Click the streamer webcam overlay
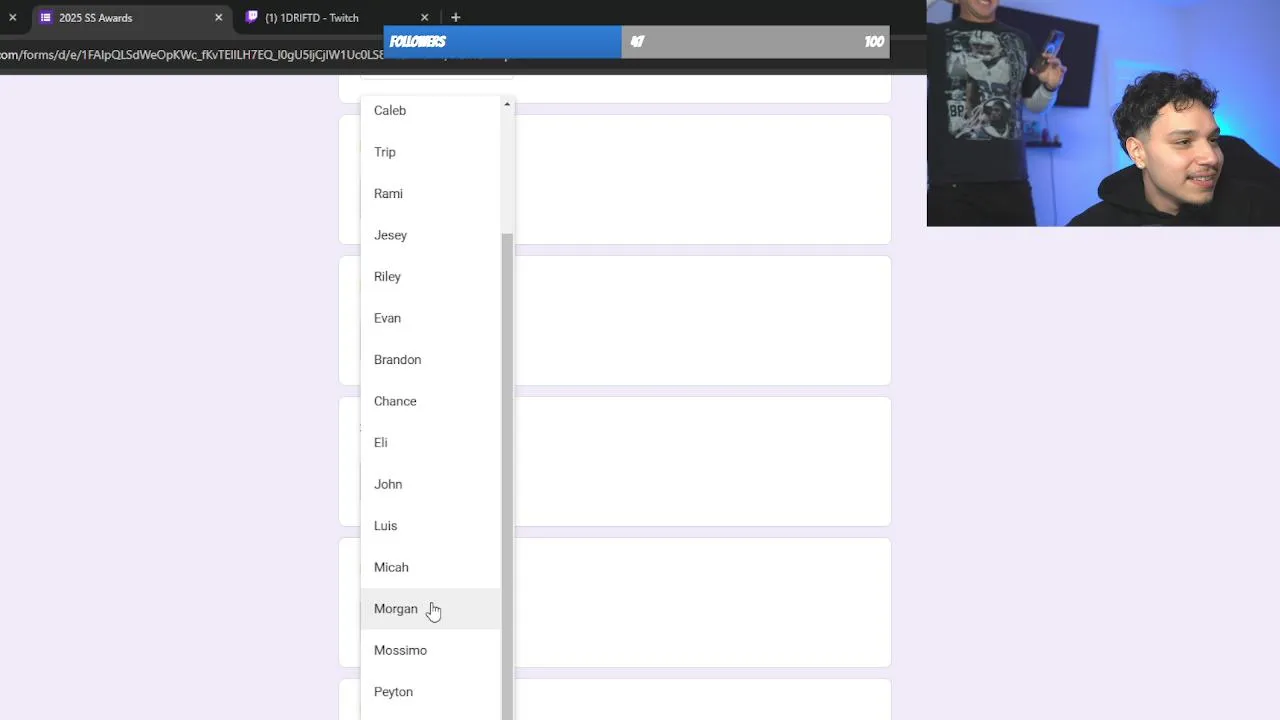 1103,113
